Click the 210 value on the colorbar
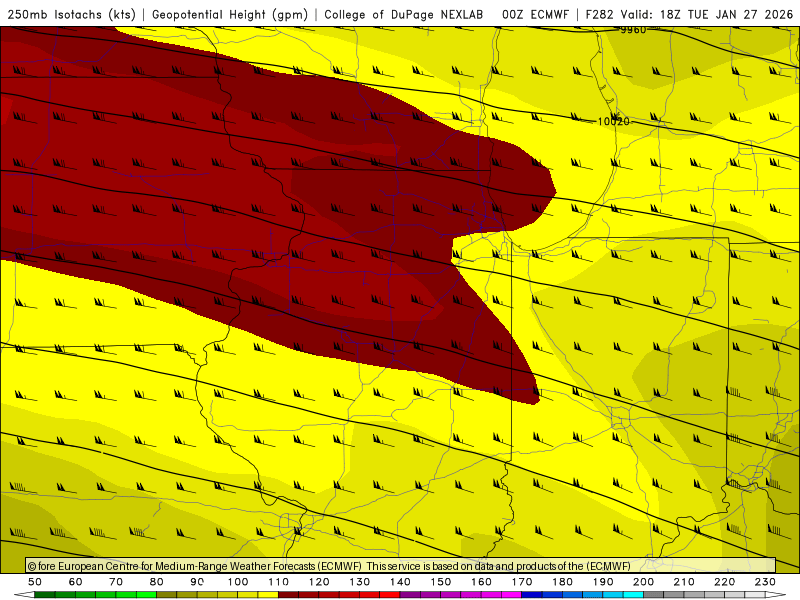The image size is (800, 600). (x=684, y=582)
